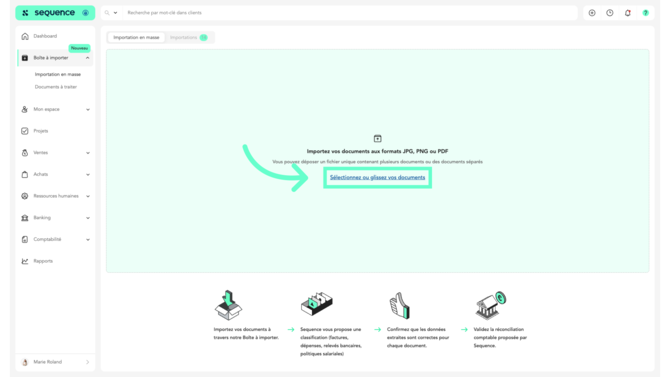Open the notifications bell
Screen dimensions: 670x377
point(628,13)
